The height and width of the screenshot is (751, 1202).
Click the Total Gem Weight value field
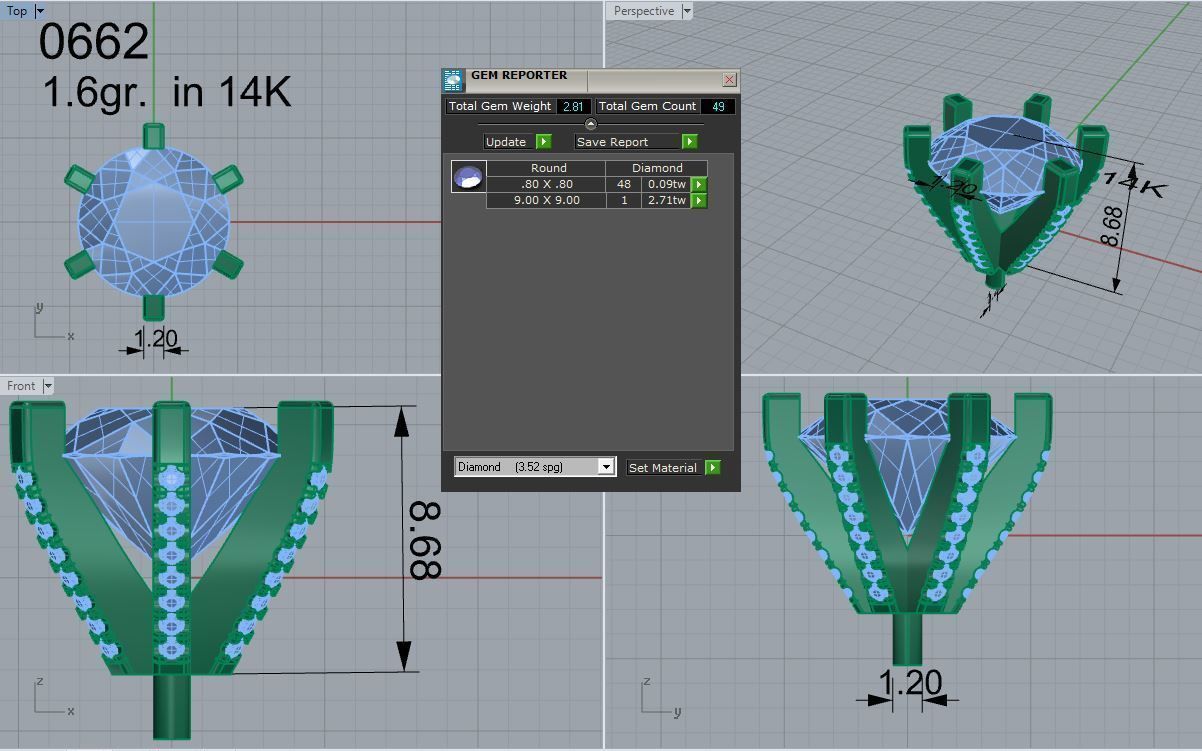(574, 106)
